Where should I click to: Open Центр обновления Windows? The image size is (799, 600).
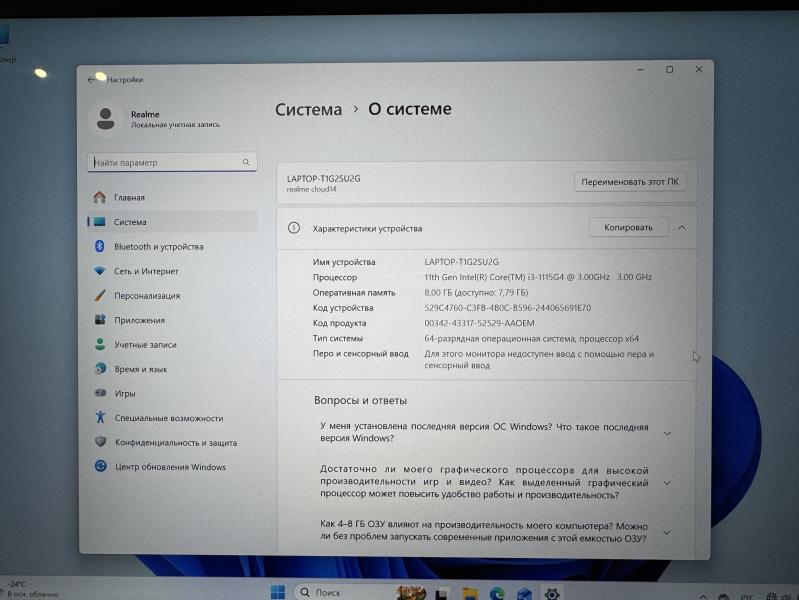coord(169,467)
